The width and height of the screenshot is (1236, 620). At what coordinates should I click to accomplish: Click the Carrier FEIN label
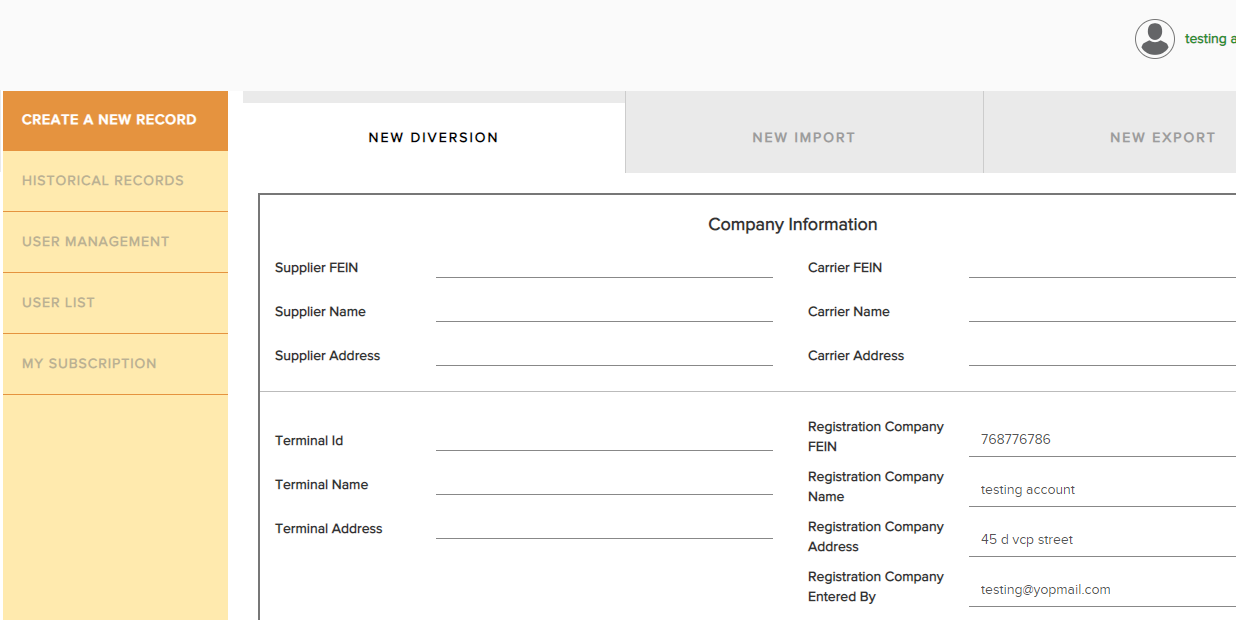(x=845, y=268)
